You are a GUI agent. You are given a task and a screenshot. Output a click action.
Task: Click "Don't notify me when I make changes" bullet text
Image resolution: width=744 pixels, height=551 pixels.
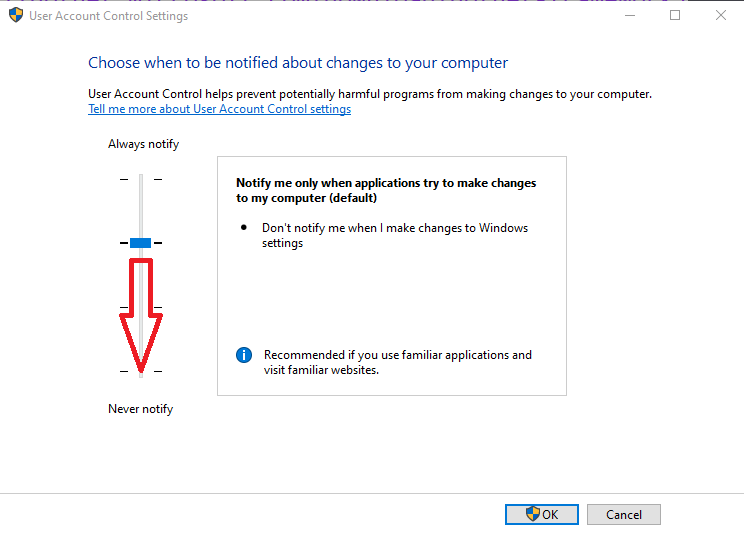(x=395, y=235)
